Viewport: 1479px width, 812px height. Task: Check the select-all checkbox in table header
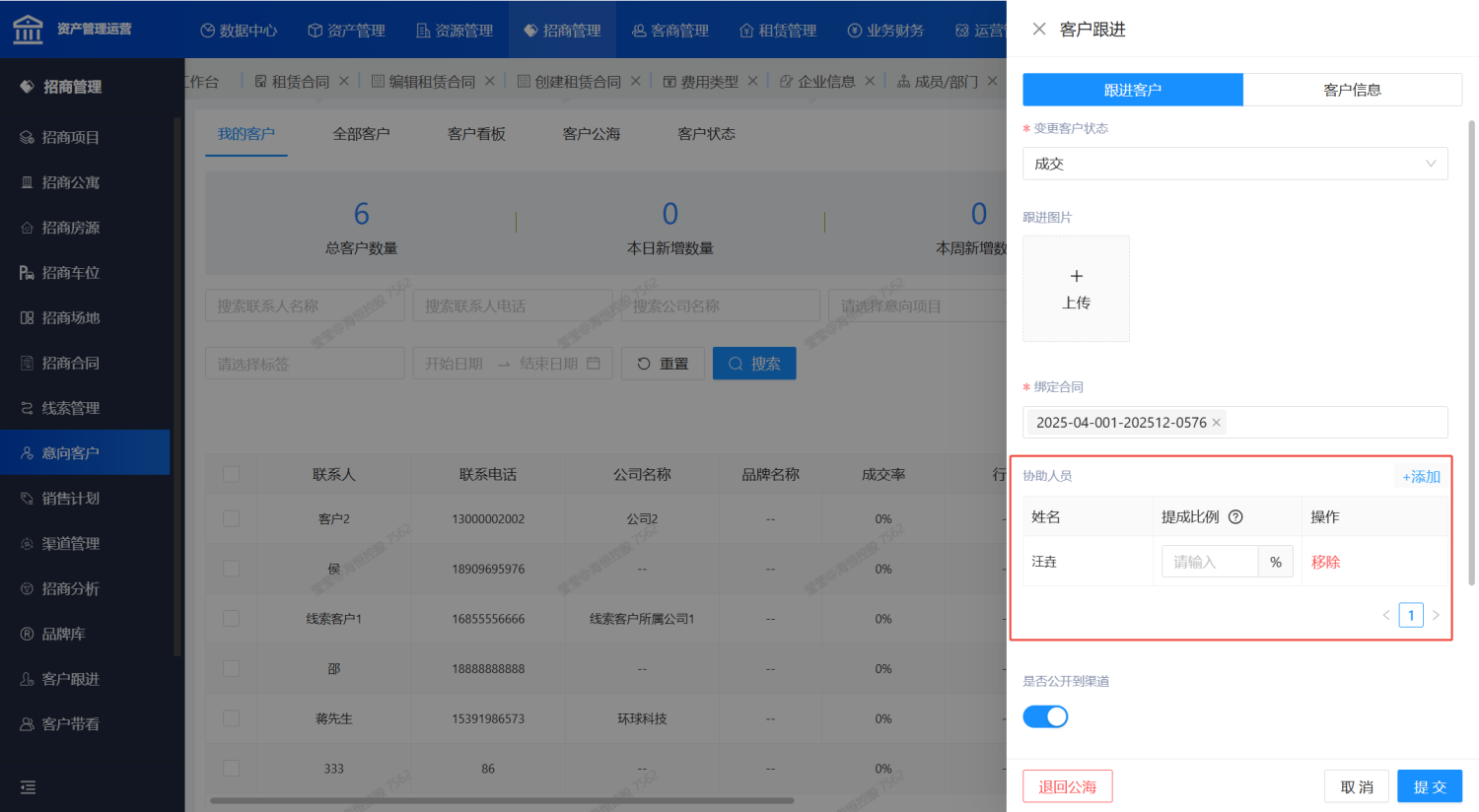(232, 474)
